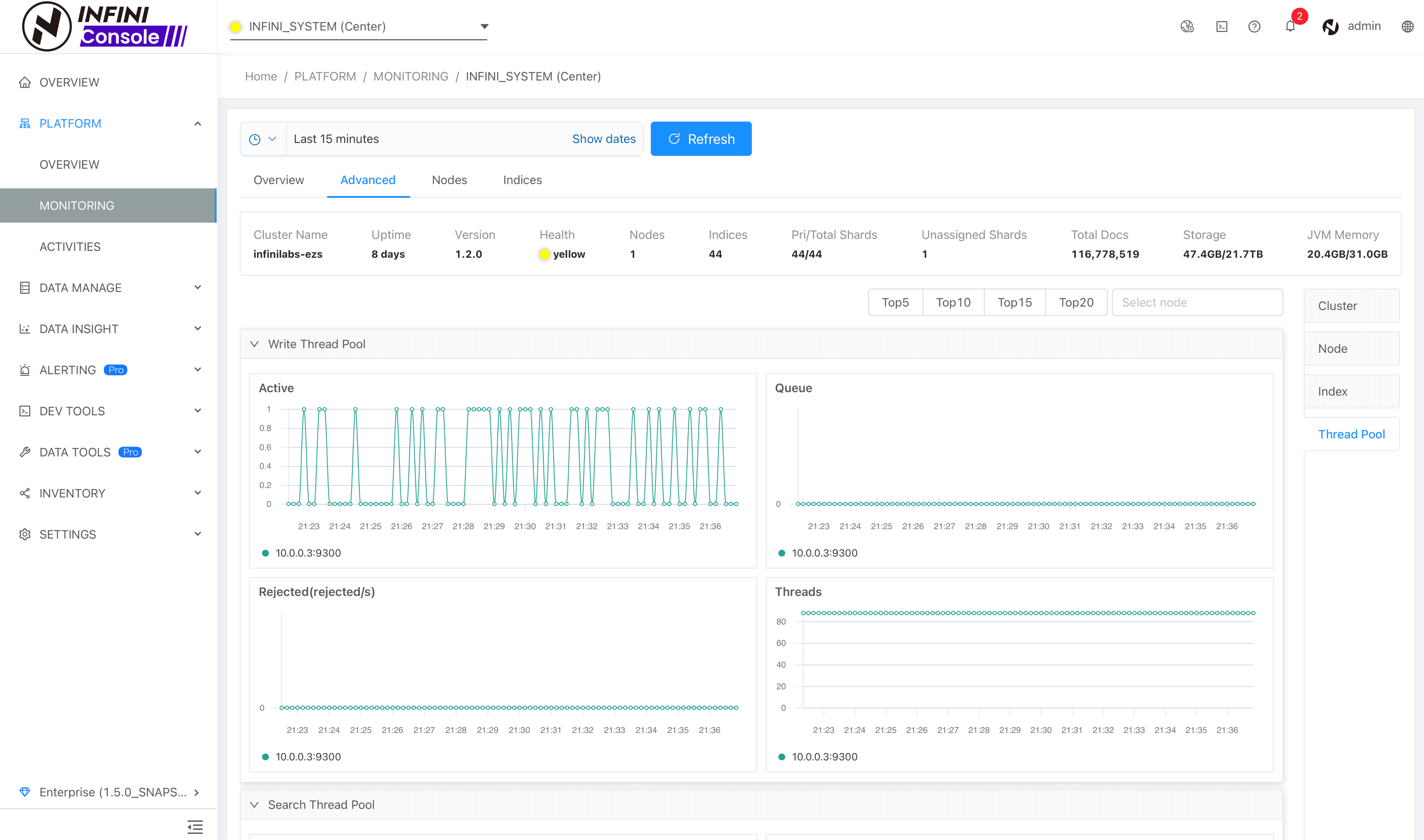Click the yellow cluster status dot in header
The image size is (1424, 840).
235,27
